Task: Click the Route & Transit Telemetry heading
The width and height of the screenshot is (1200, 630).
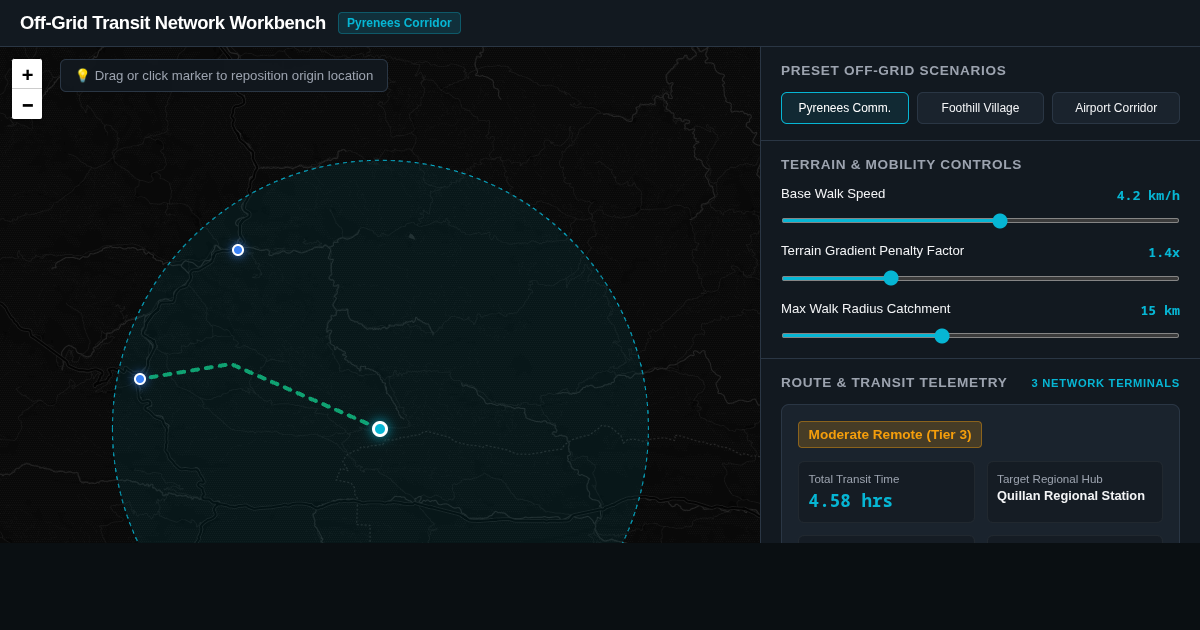Action: point(894,383)
